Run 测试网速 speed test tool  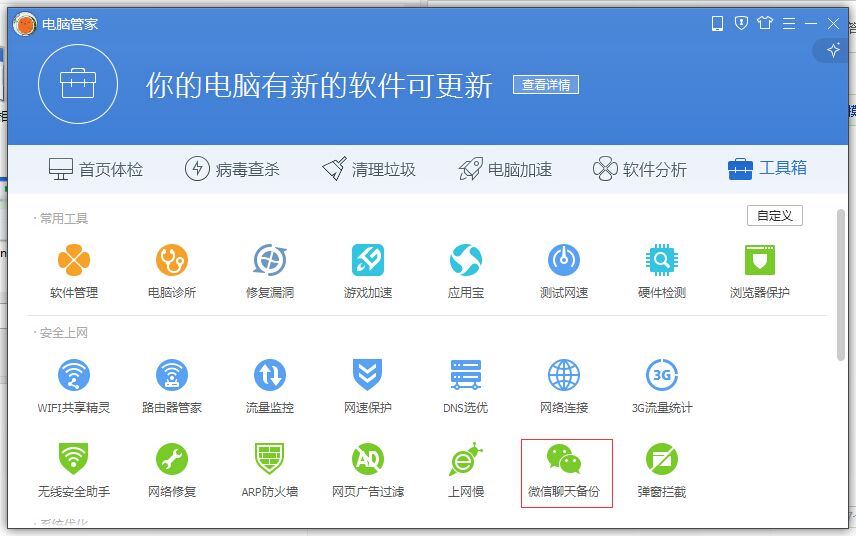click(564, 271)
